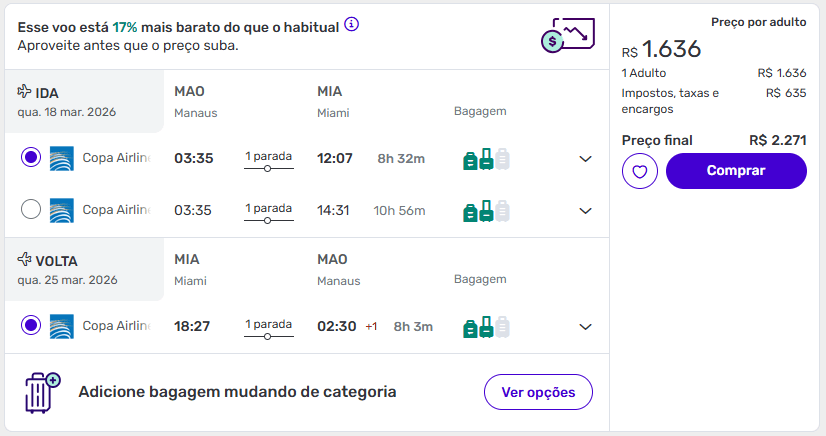Click baggage icons of 12:07 flight

point(486,158)
